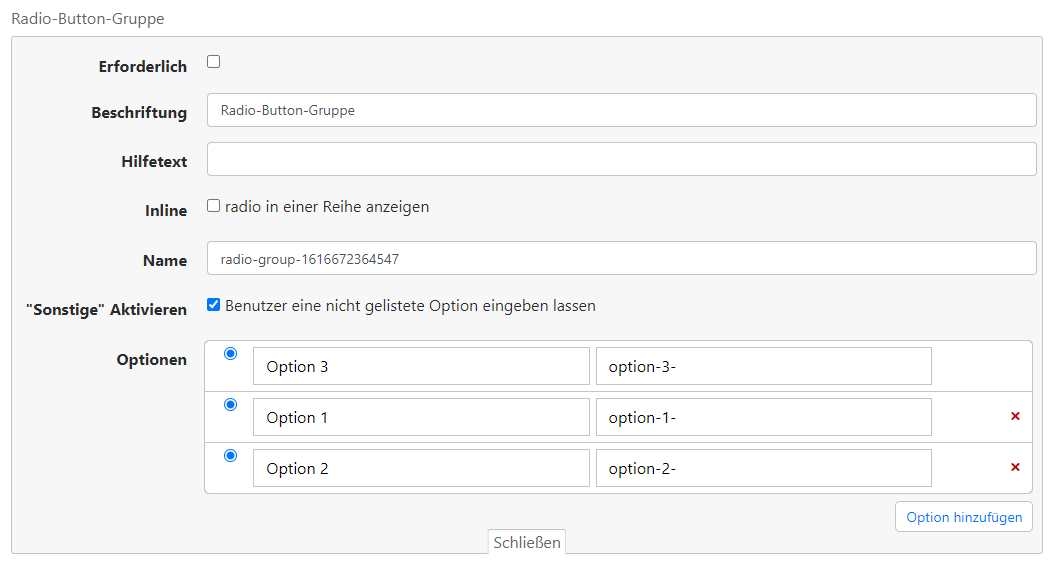Click the Inline label
The width and height of the screenshot is (1054, 566).
tap(166, 211)
